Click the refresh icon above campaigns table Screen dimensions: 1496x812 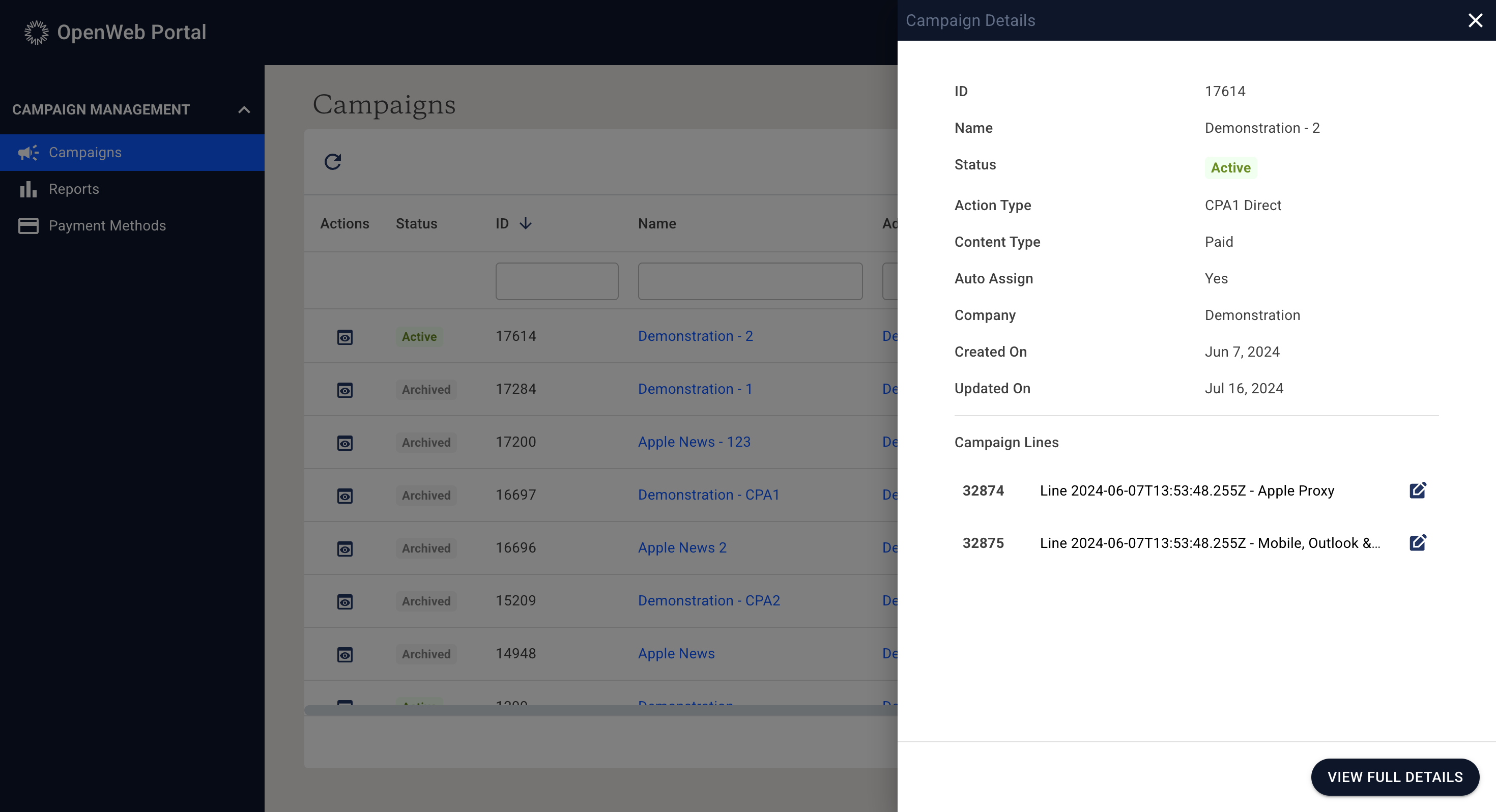(332, 161)
